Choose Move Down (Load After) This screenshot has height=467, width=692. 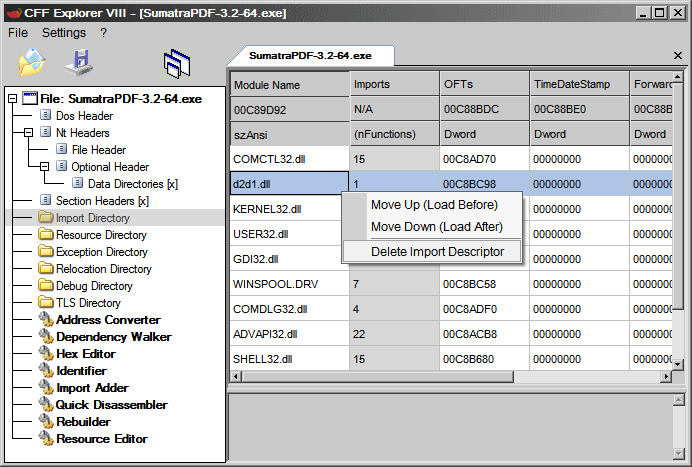point(436,227)
